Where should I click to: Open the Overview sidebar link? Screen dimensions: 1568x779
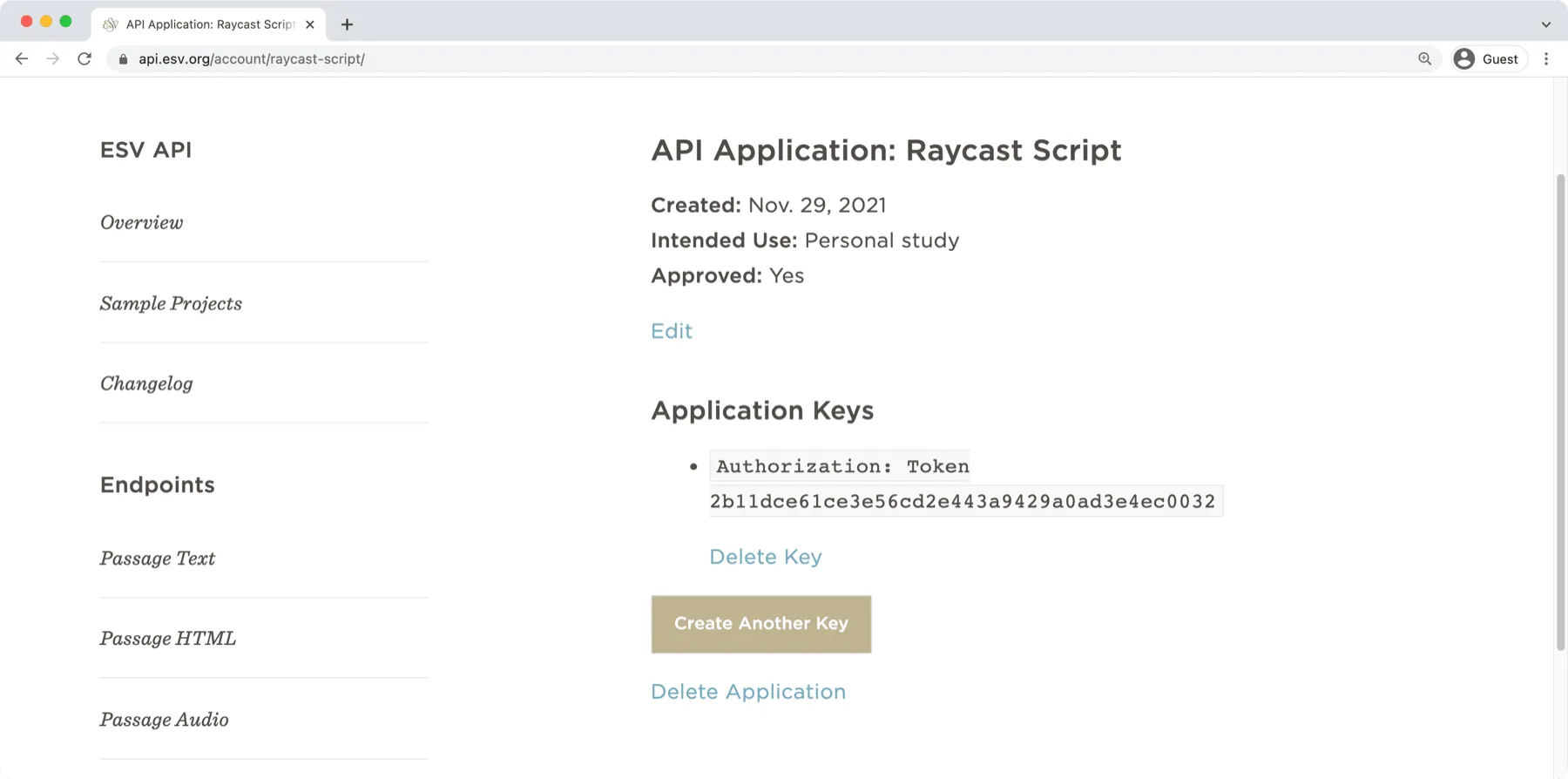141,222
